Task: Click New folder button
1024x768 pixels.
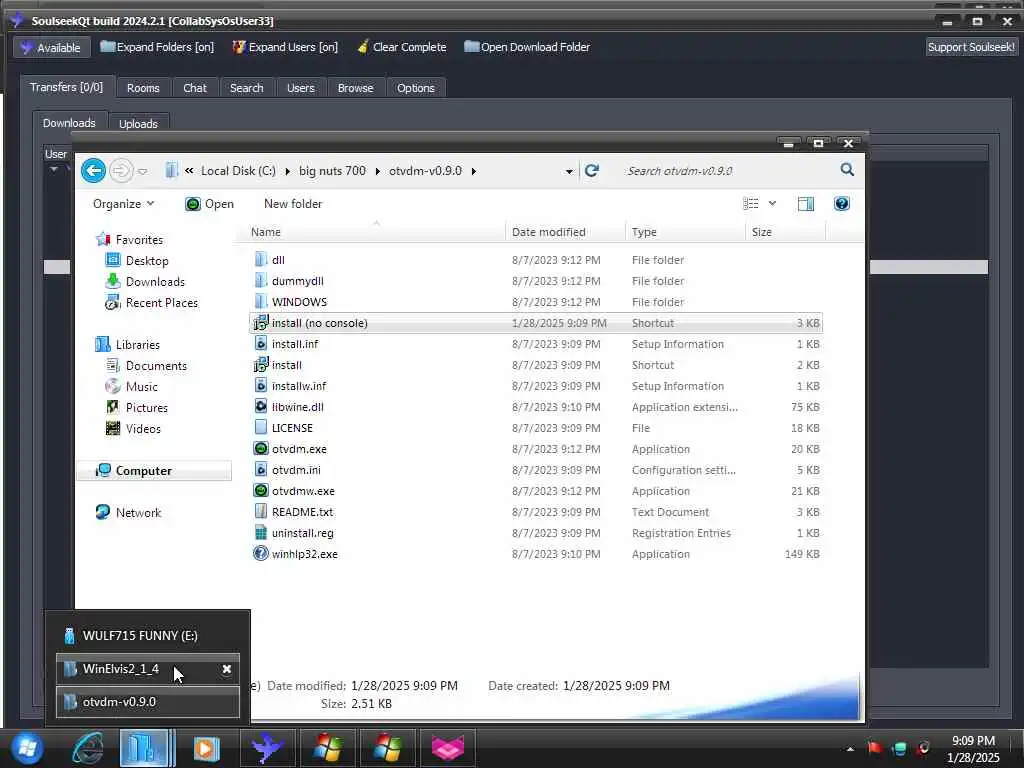Action: tap(293, 204)
